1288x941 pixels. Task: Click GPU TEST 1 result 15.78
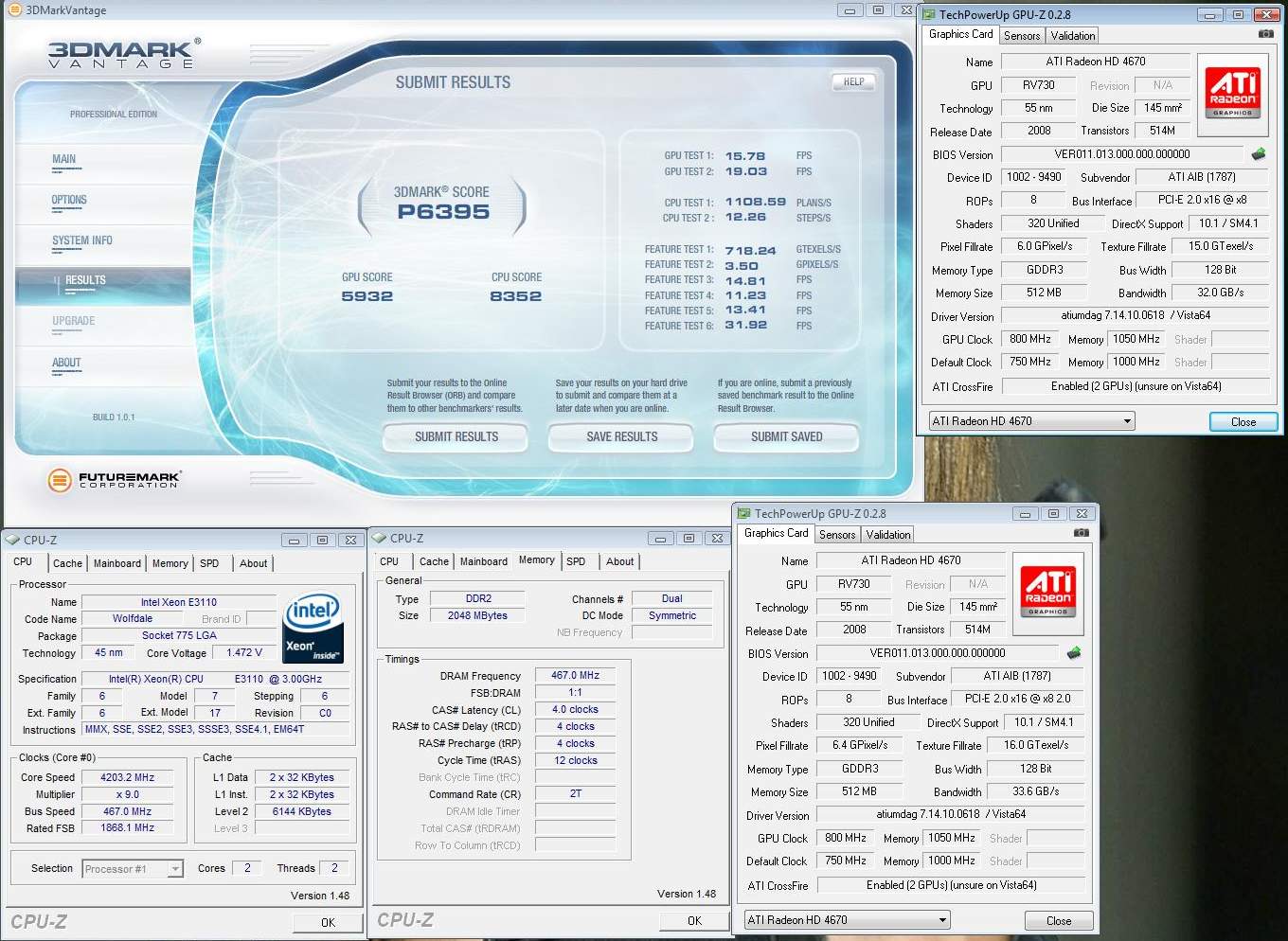745,156
